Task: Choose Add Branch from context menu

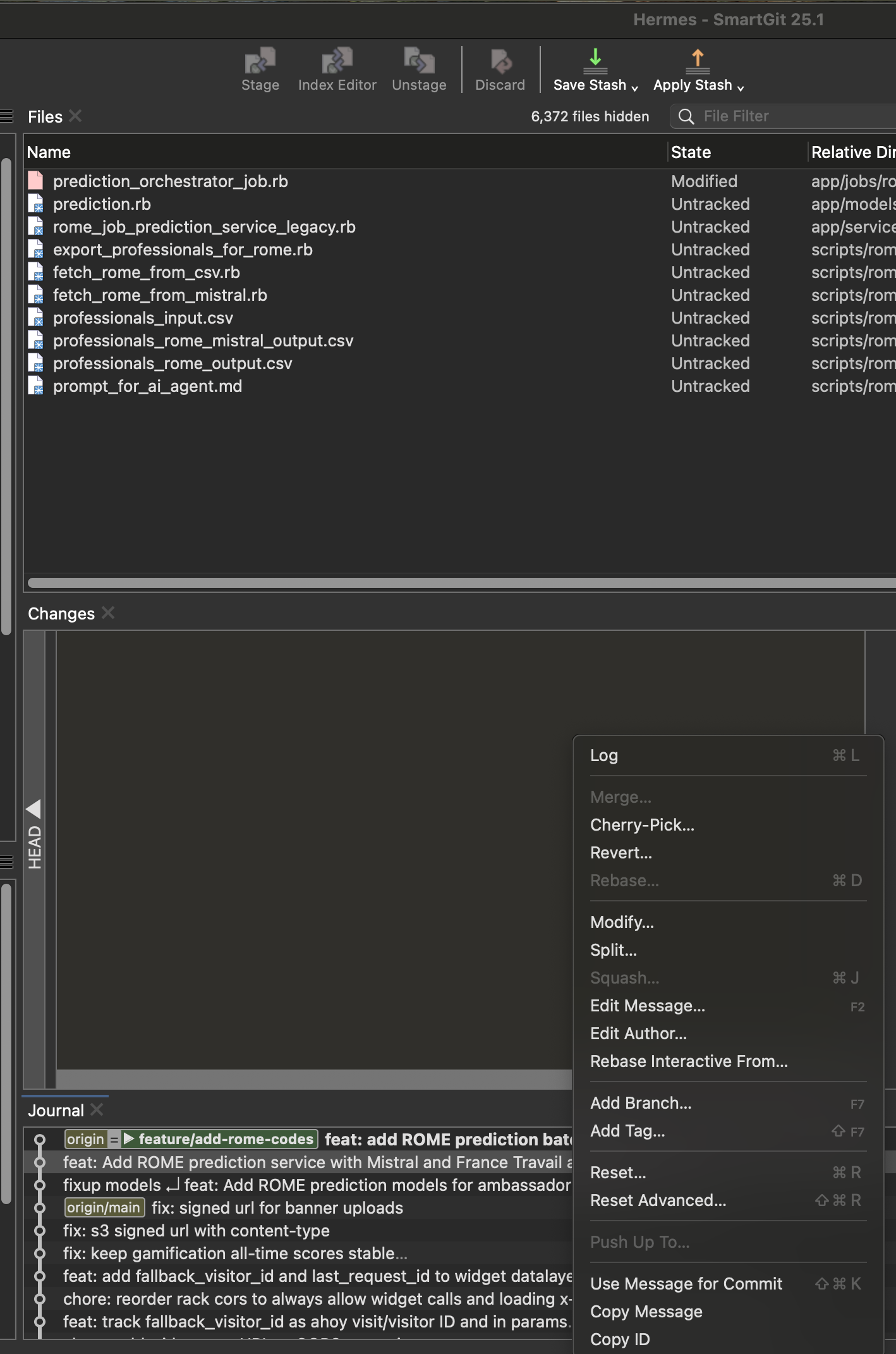Action: click(641, 1103)
